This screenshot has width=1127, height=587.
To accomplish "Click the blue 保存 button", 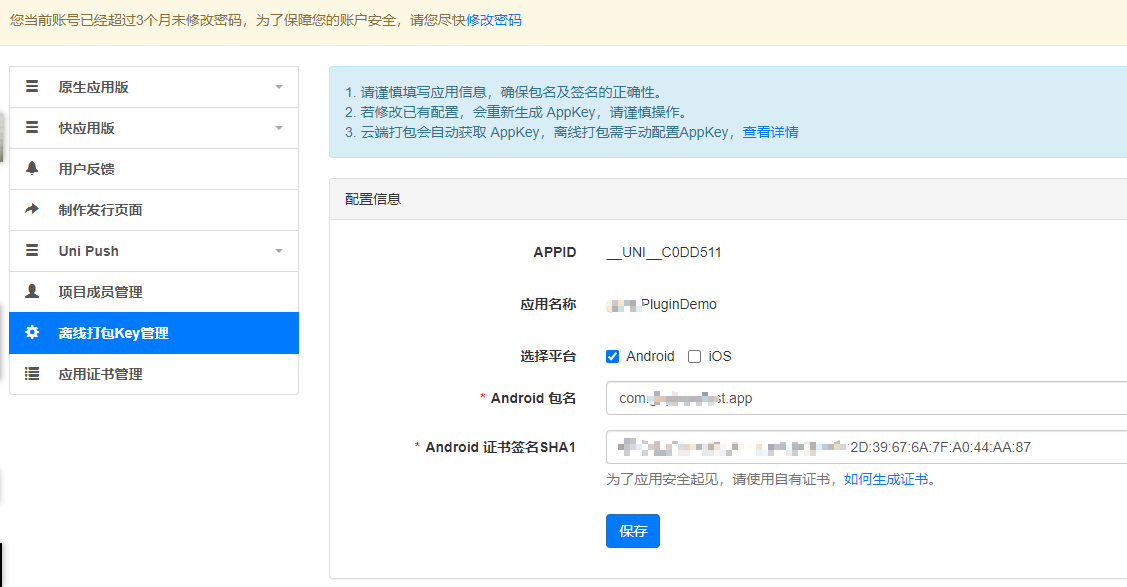I will pos(632,531).
